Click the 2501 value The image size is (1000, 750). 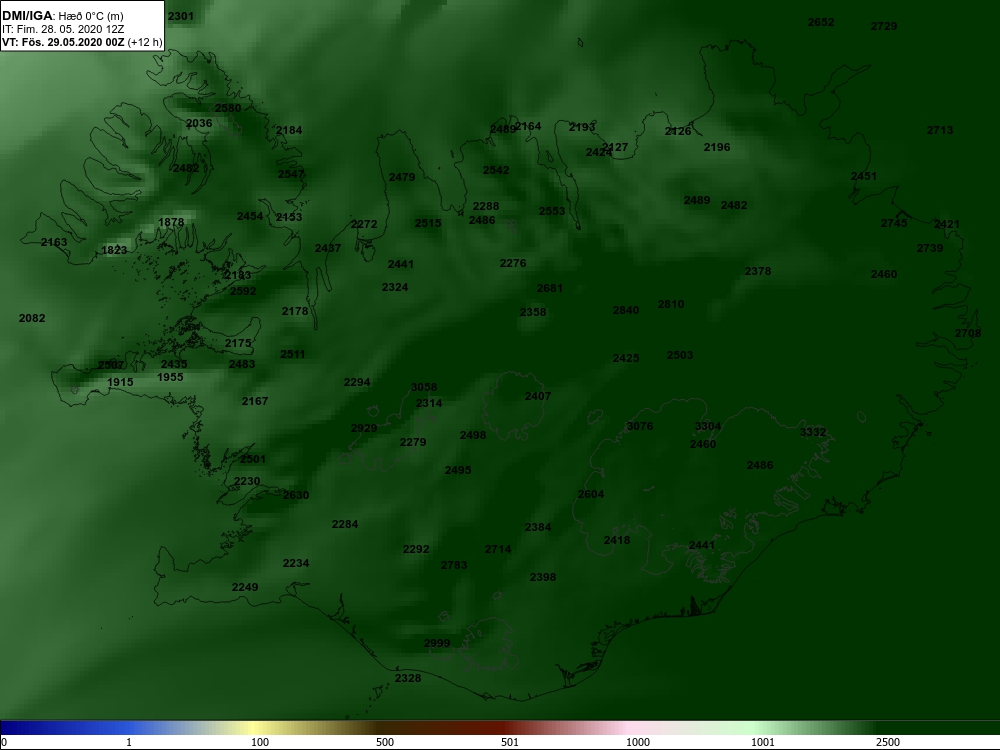click(x=253, y=459)
